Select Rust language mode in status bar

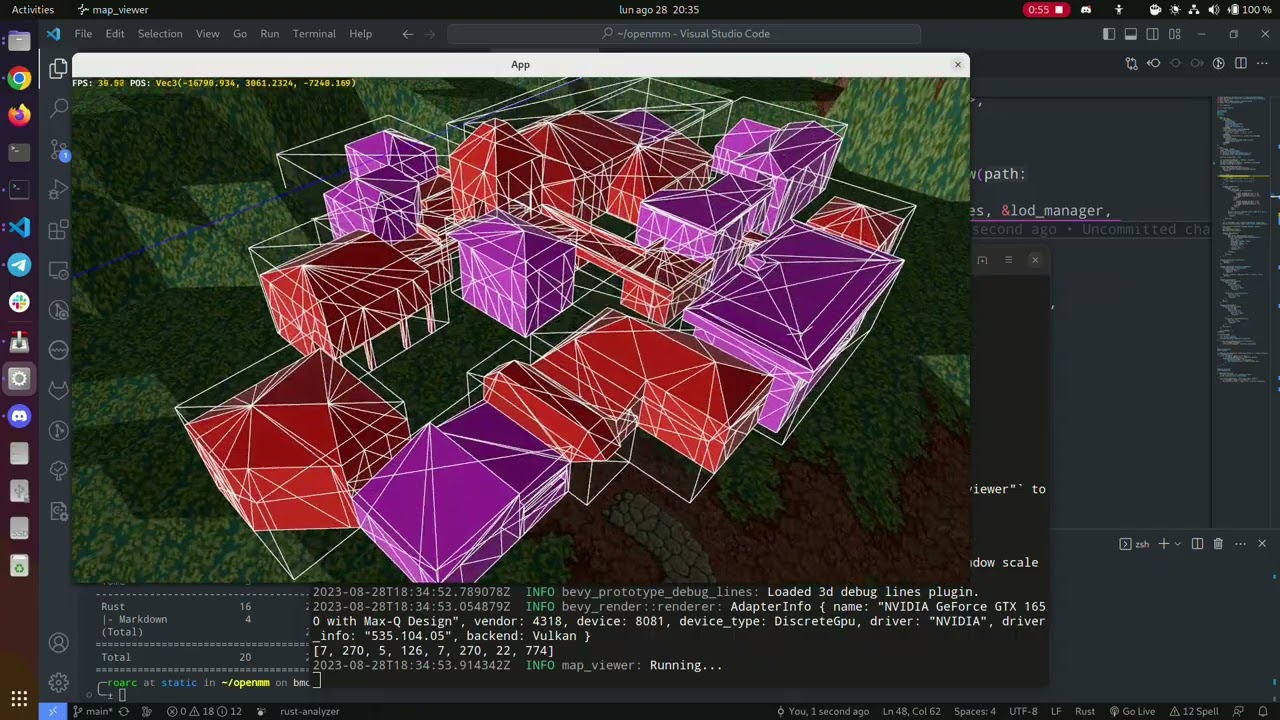coord(1085,711)
